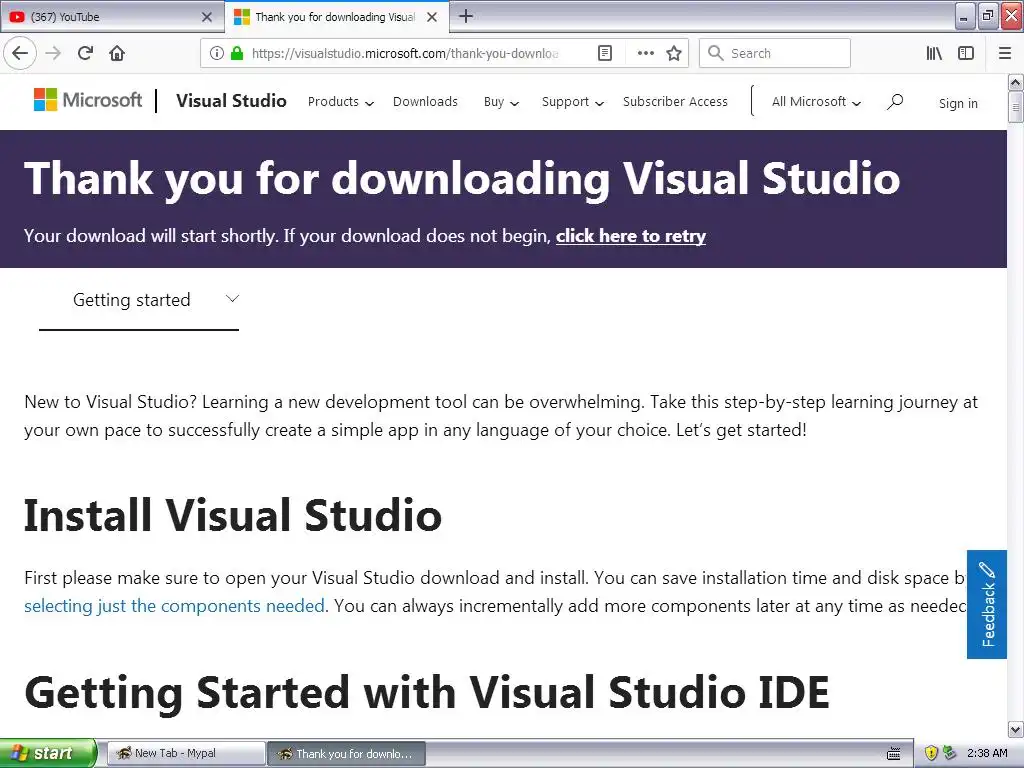1024x768 pixels.
Task: Go to Visual Studio home link
Action: point(231,101)
